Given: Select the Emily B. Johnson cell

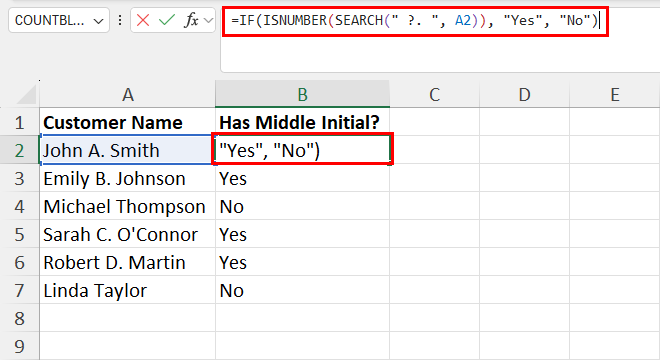Looking at the screenshot, I should pyautogui.click(x=128, y=178).
